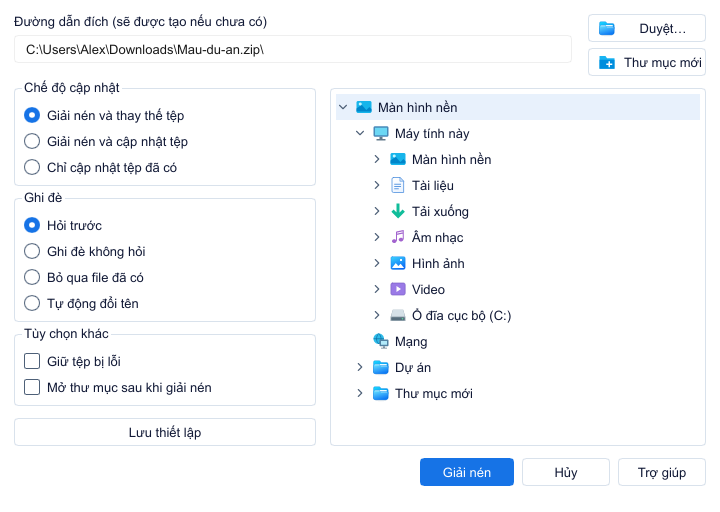Select Mạng in folder tree
Viewport: 720px width, 512px height.
pos(518,341)
